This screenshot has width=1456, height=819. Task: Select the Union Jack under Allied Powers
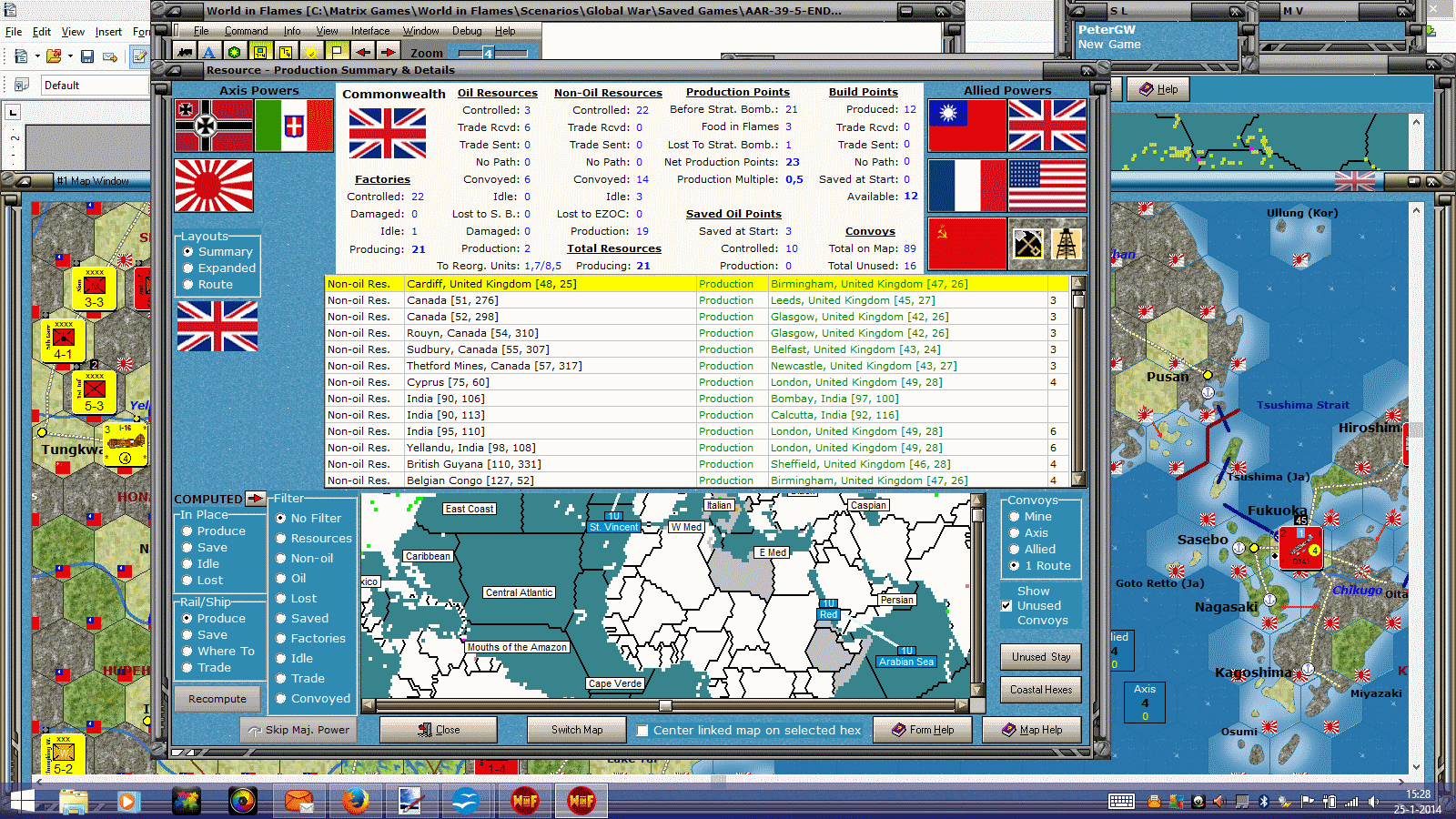coord(1047,126)
